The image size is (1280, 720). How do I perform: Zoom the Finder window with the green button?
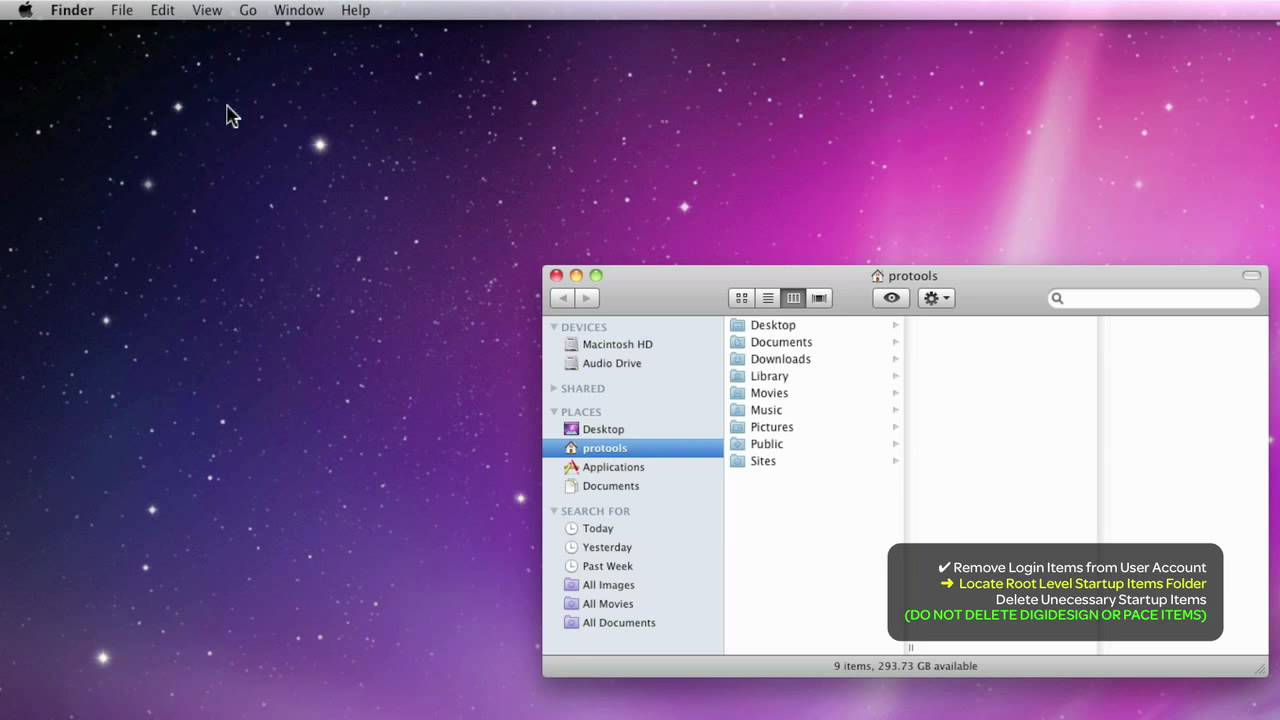(596, 275)
